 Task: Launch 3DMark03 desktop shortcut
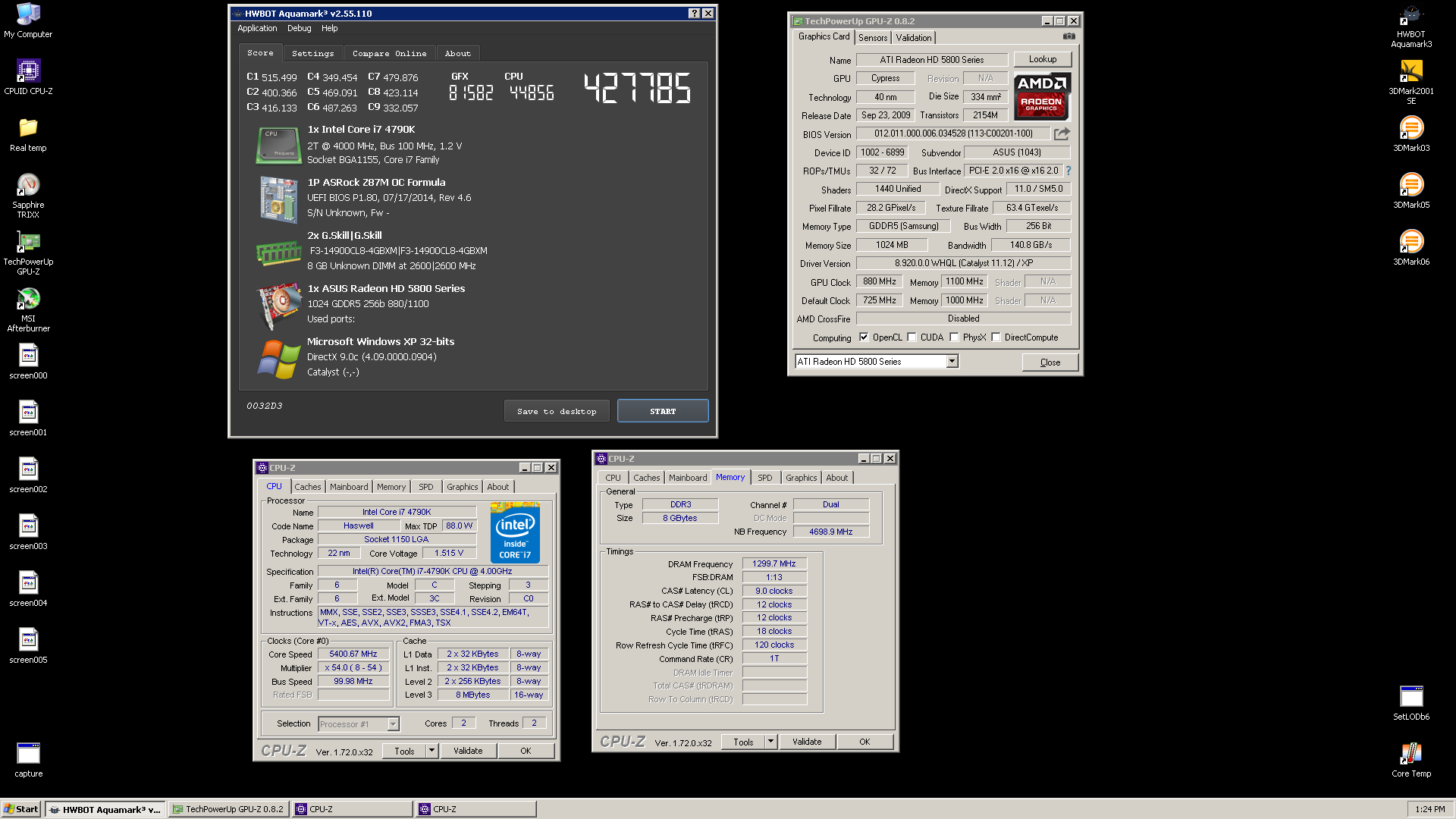1411,134
